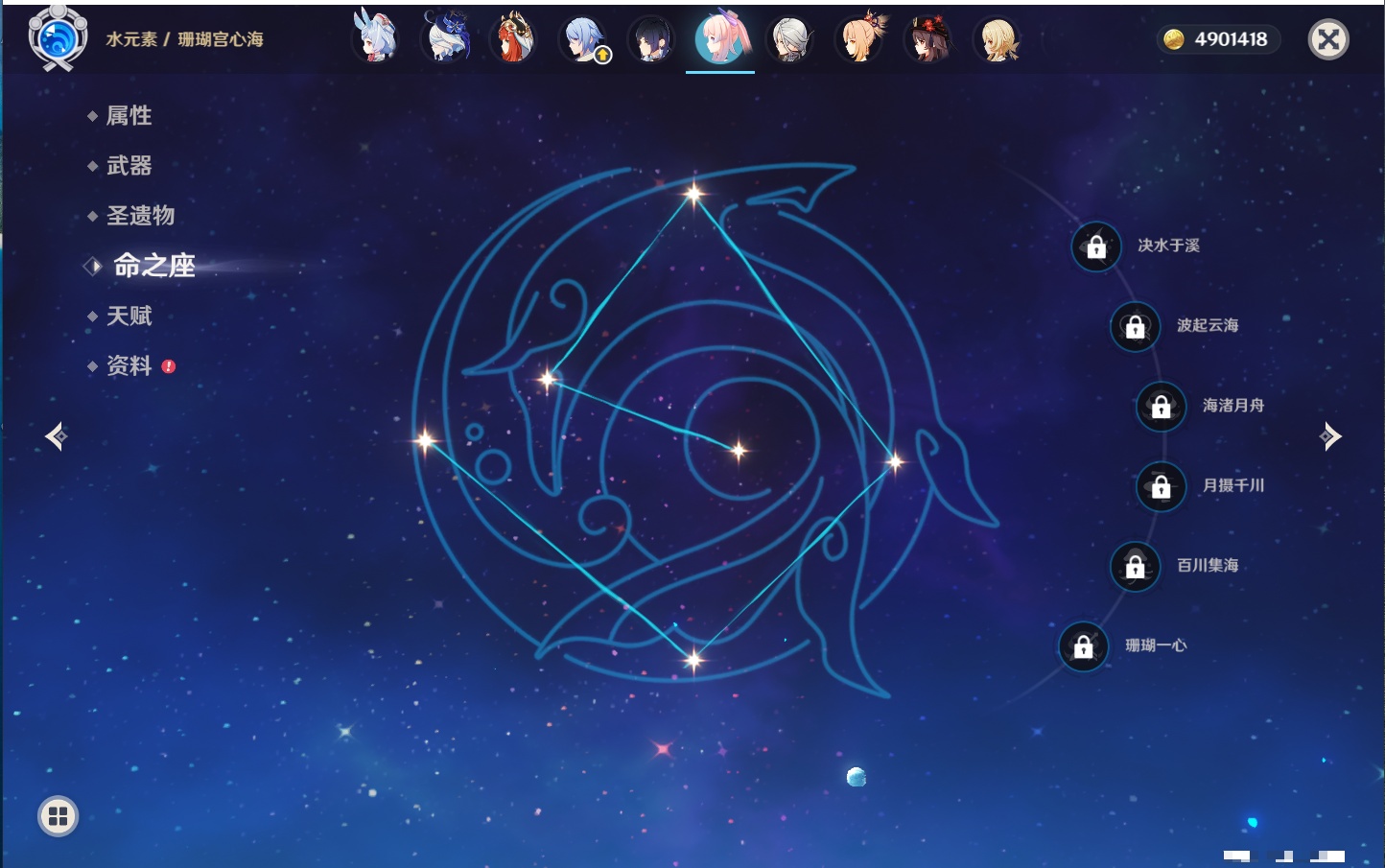Select the avatar with the dark red flower hat

(928, 39)
